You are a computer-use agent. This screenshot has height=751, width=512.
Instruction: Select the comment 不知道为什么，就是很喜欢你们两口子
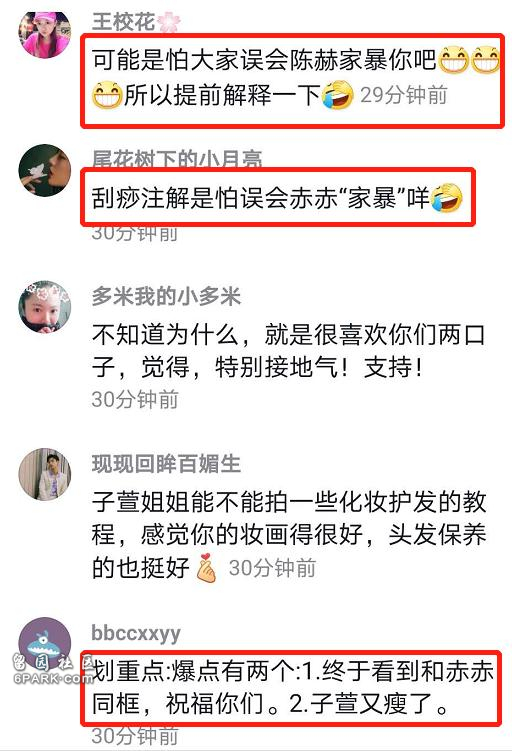tap(288, 351)
